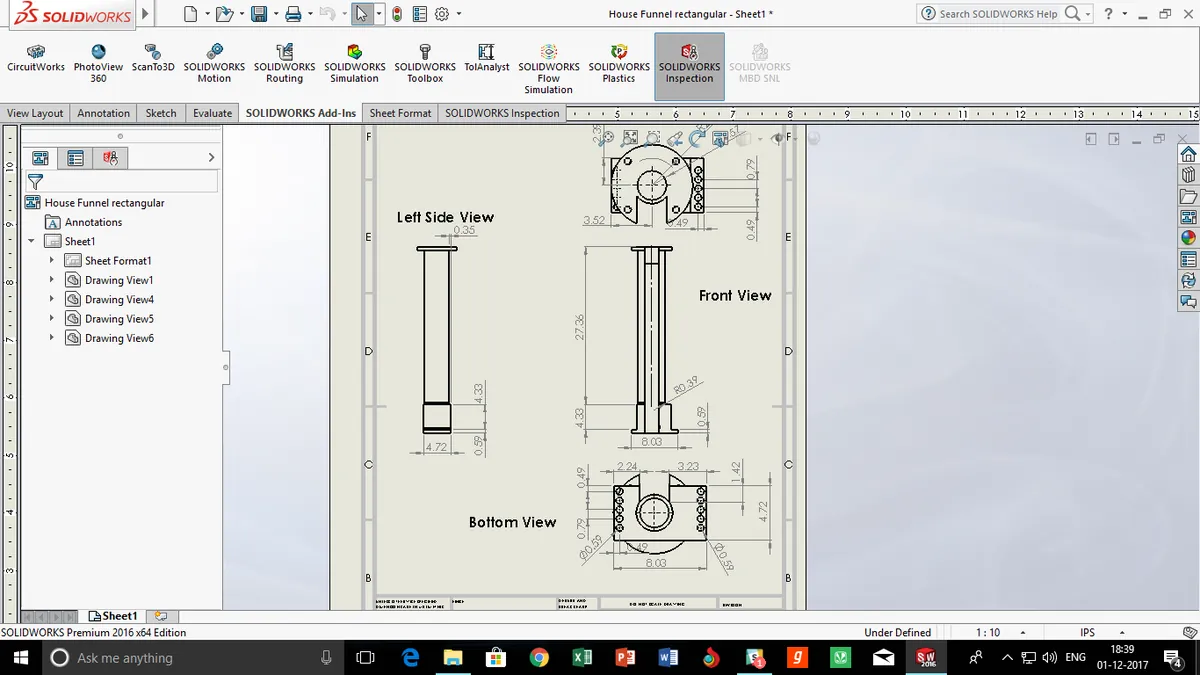The image size is (1200, 675).
Task: Open dropdown next to Print icon
Action: click(309, 15)
